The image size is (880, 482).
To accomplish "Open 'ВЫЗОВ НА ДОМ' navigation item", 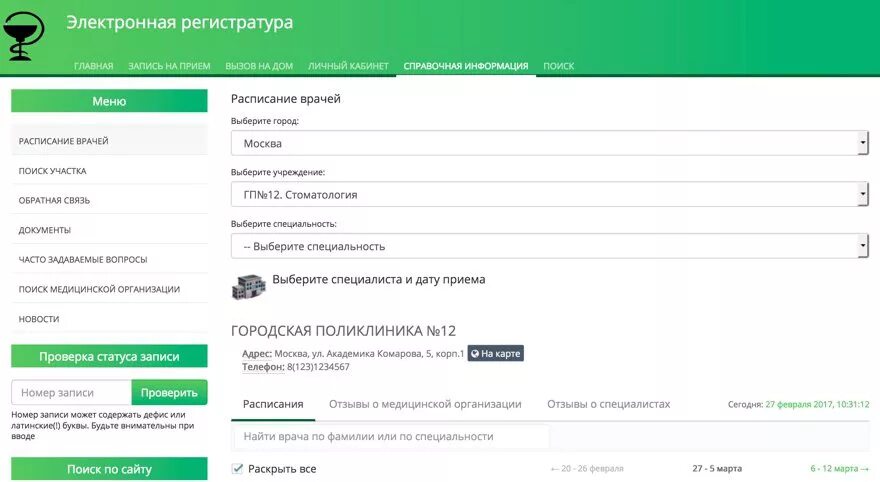I will tap(259, 66).
